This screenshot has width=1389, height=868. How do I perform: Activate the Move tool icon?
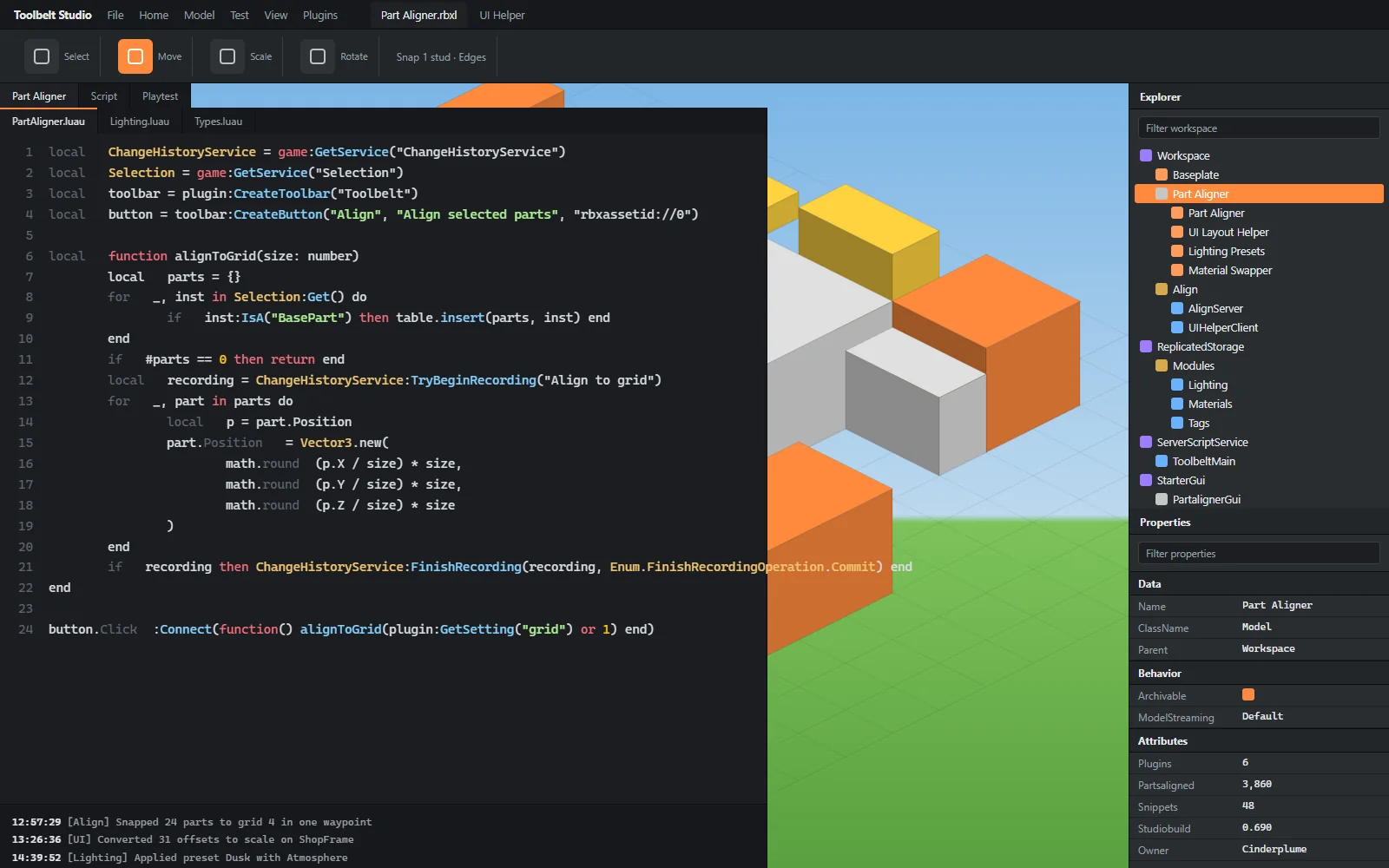click(135, 56)
